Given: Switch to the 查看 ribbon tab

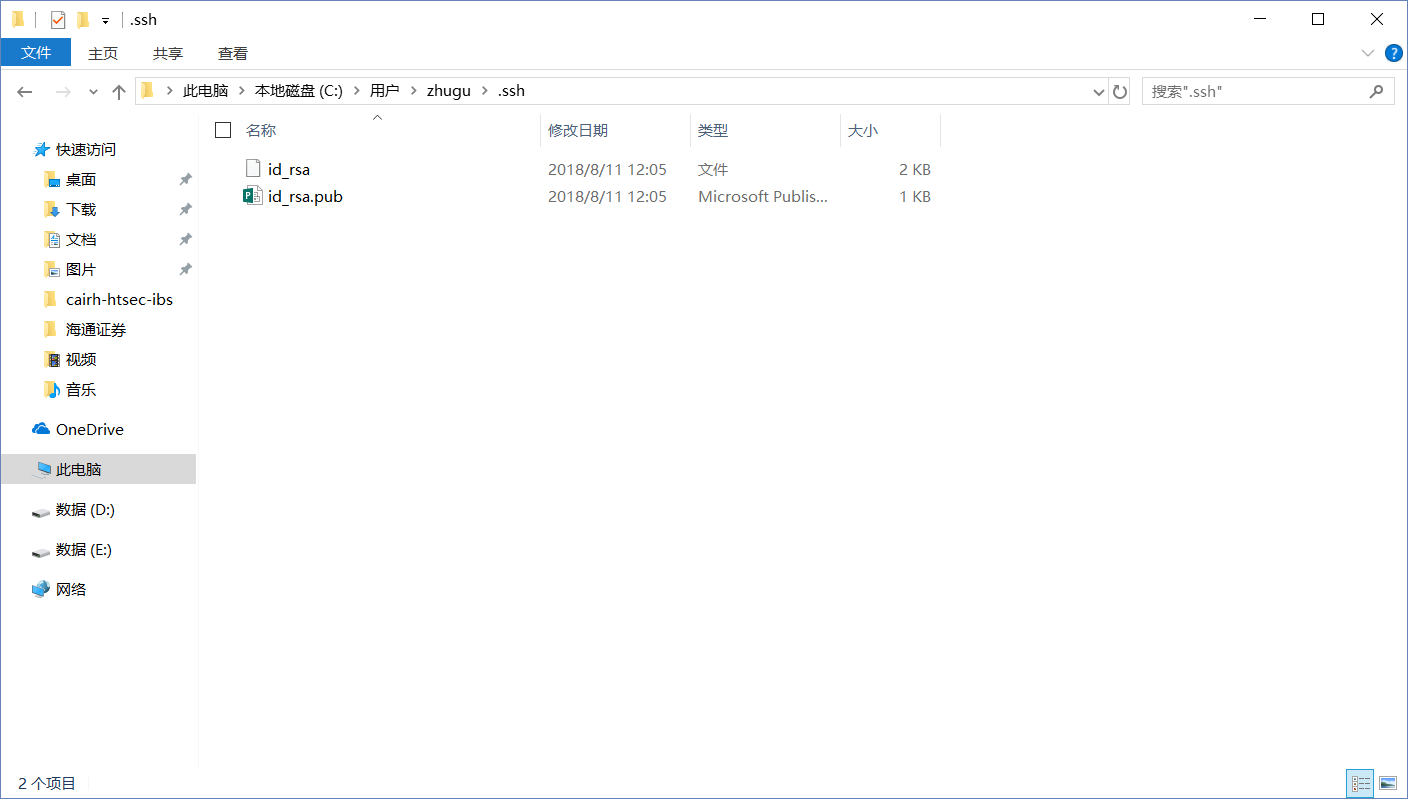Looking at the screenshot, I should (233, 53).
